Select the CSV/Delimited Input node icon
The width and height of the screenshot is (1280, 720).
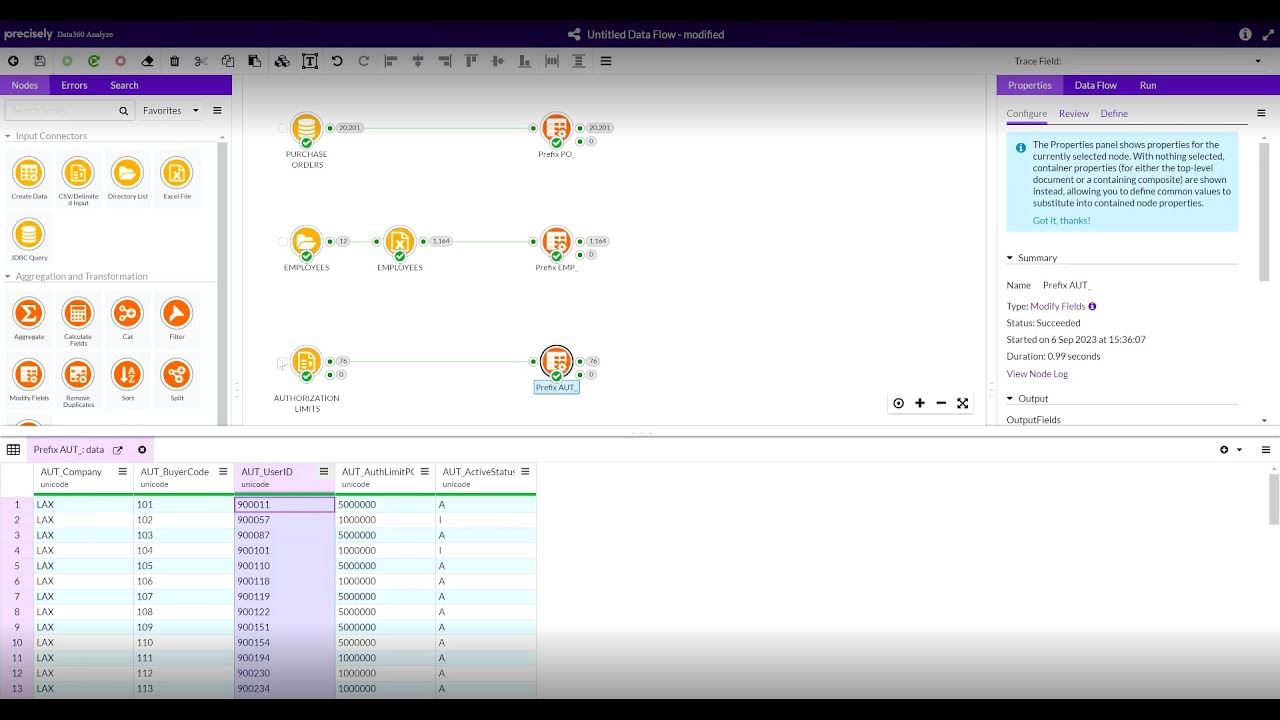(78, 173)
